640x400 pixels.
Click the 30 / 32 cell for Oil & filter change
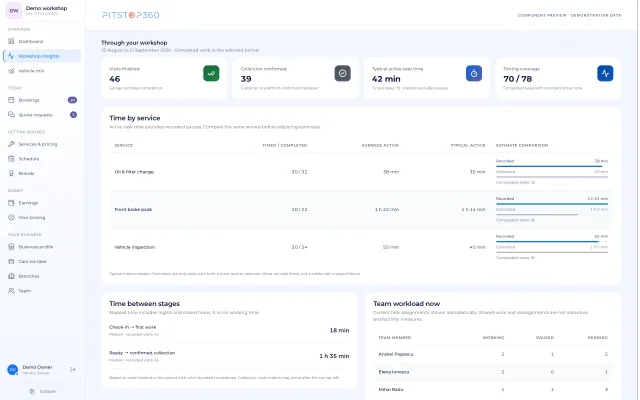point(299,172)
